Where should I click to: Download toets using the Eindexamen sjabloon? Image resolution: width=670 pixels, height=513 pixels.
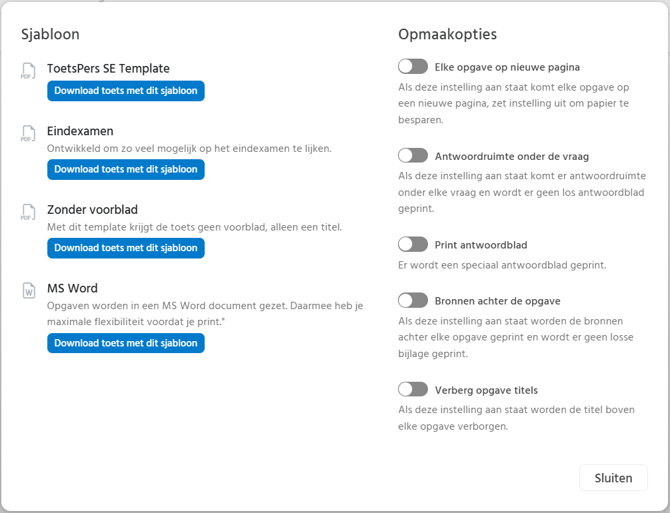pos(126,169)
